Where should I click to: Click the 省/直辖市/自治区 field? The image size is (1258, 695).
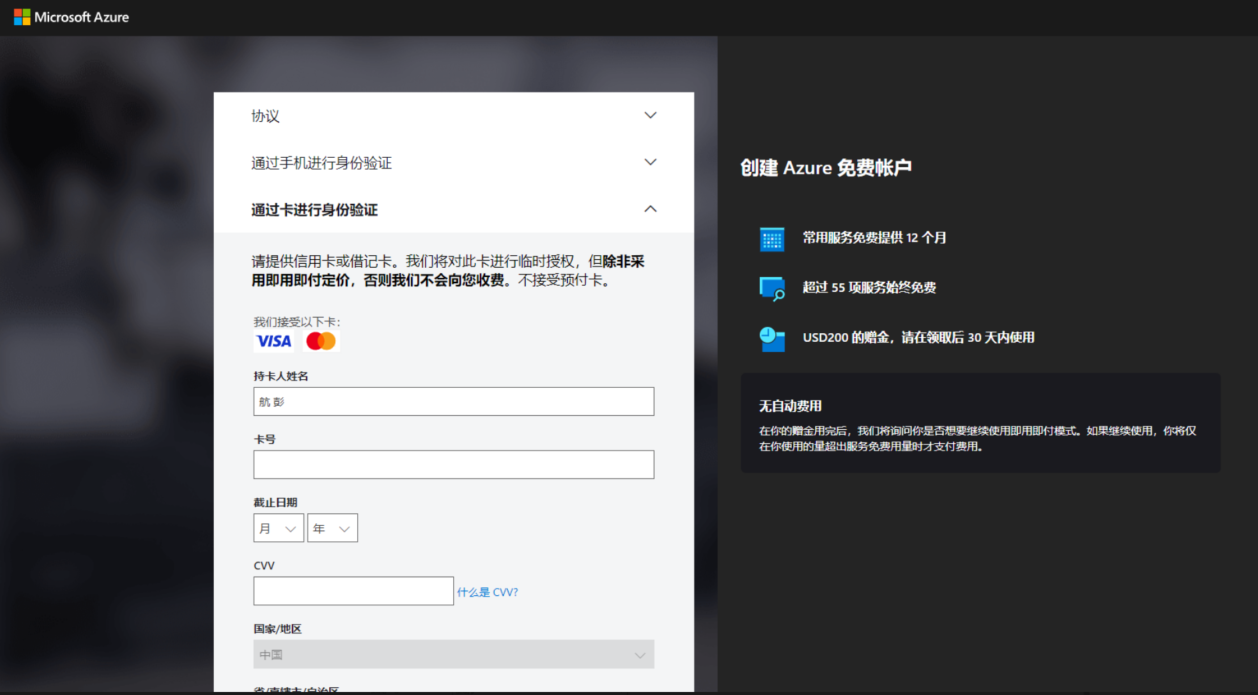point(453,690)
